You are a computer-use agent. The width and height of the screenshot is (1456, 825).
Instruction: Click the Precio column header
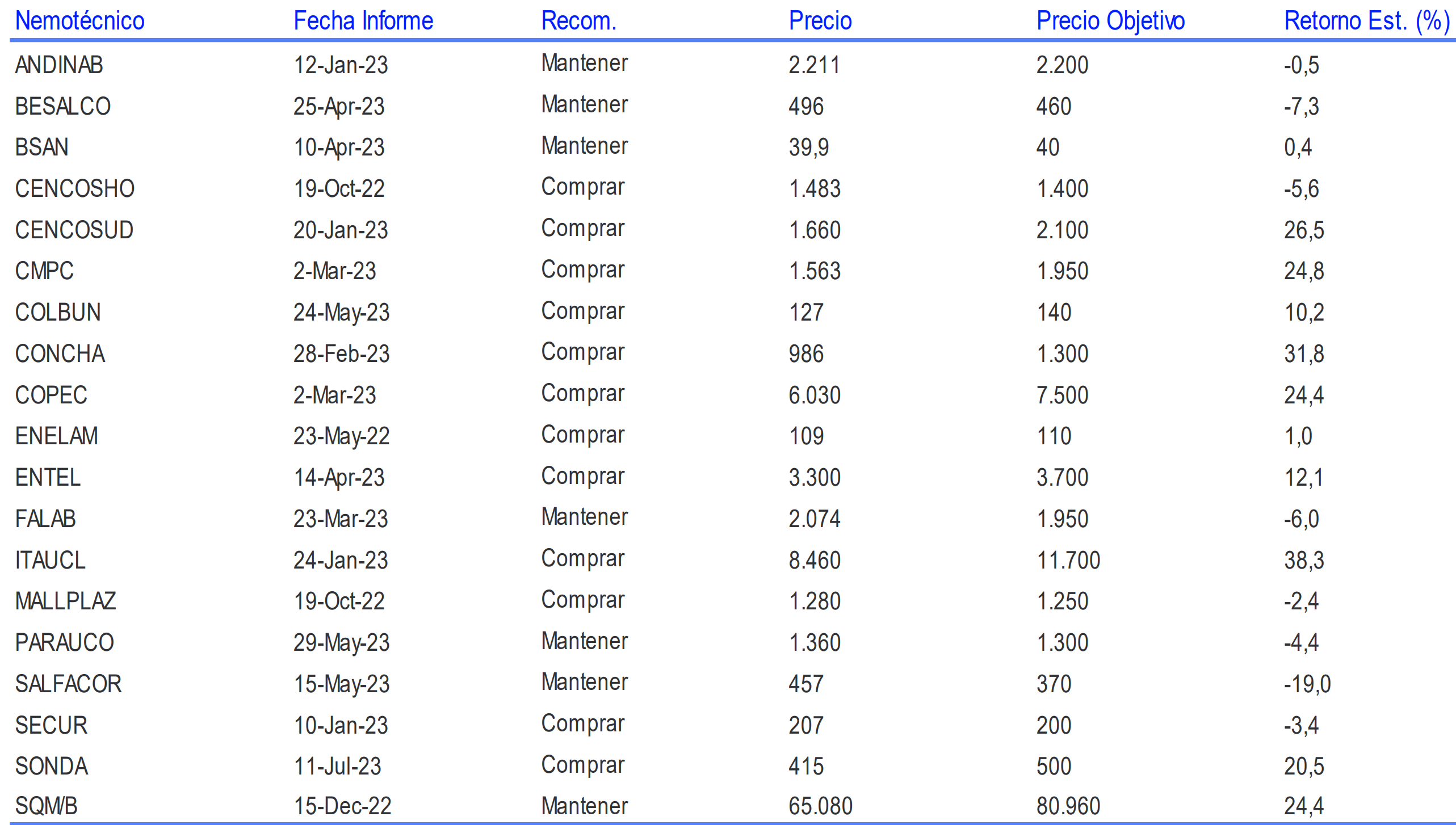pos(820,21)
